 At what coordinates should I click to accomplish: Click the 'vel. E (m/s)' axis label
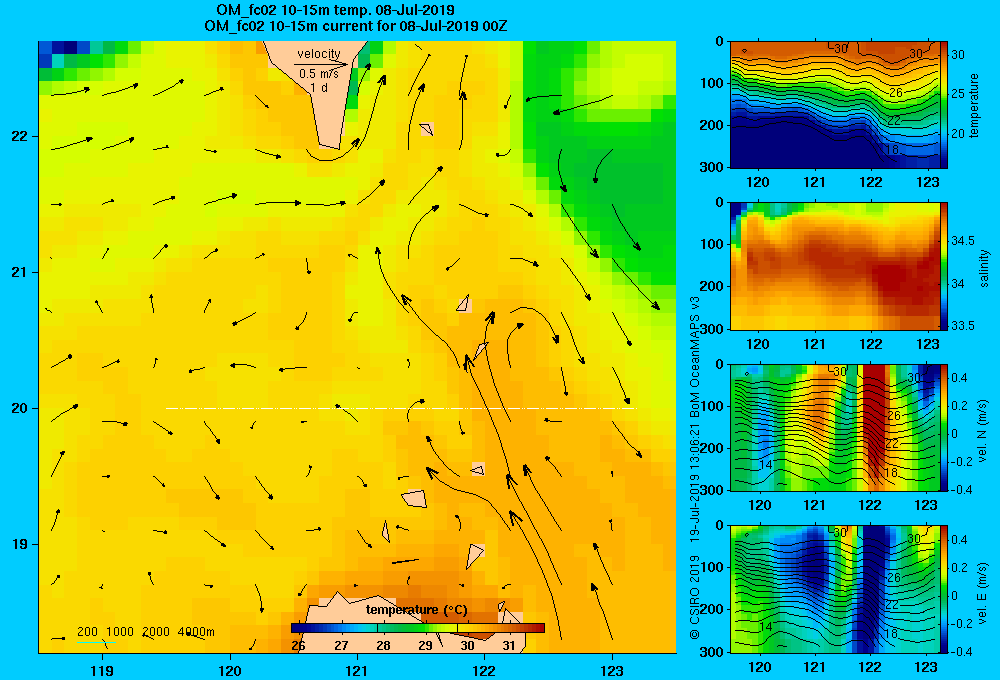(x=983, y=592)
